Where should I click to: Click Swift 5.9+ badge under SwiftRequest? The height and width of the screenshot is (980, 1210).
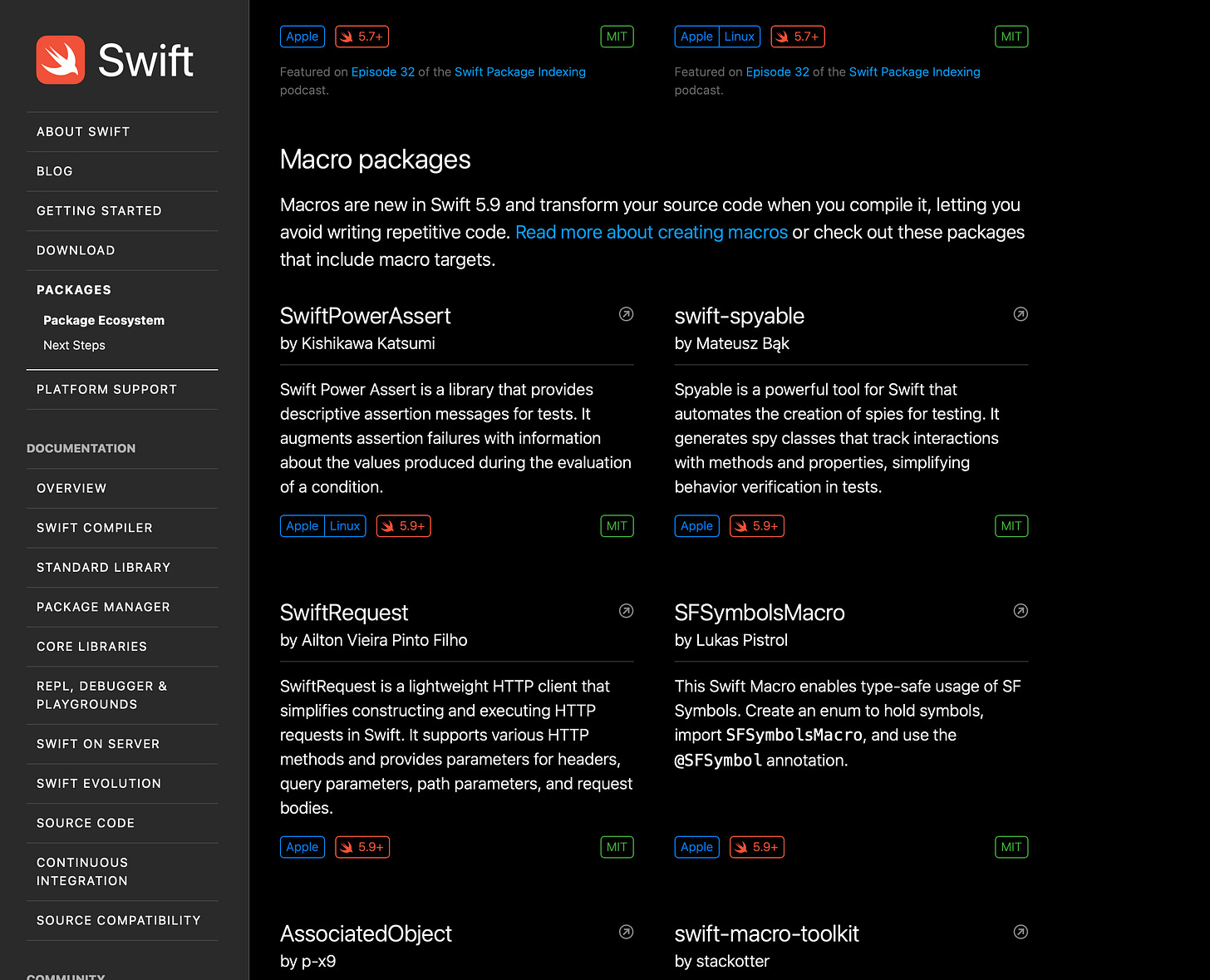362,847
